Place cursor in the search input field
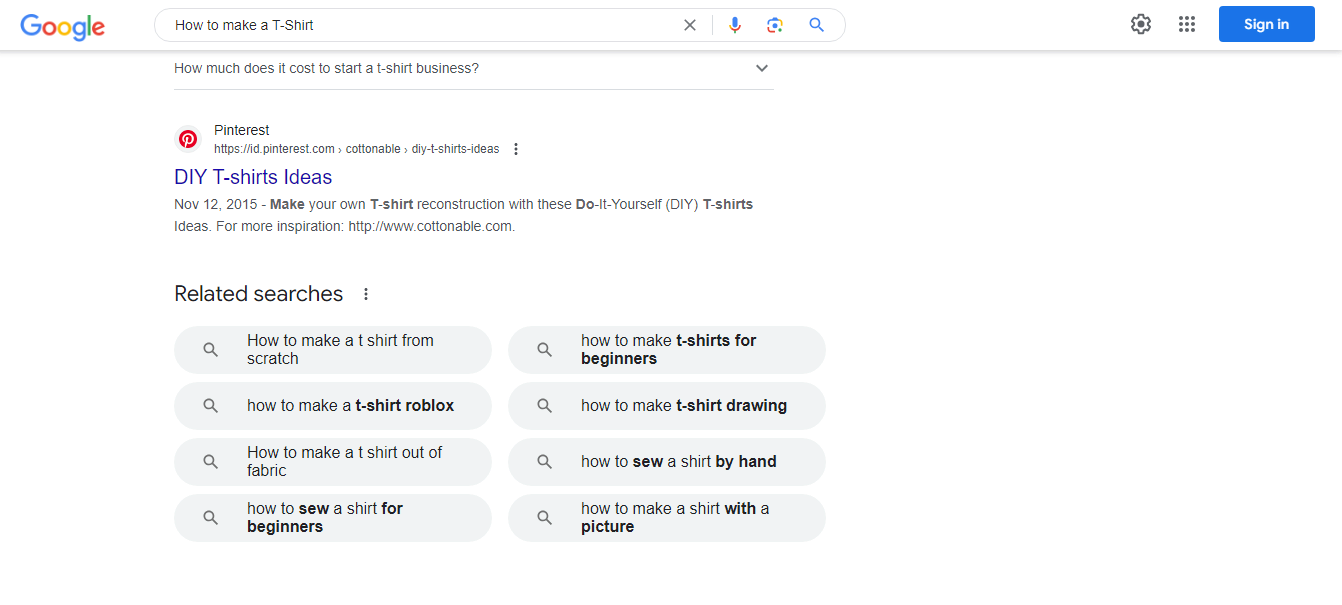 pos(420,24)
